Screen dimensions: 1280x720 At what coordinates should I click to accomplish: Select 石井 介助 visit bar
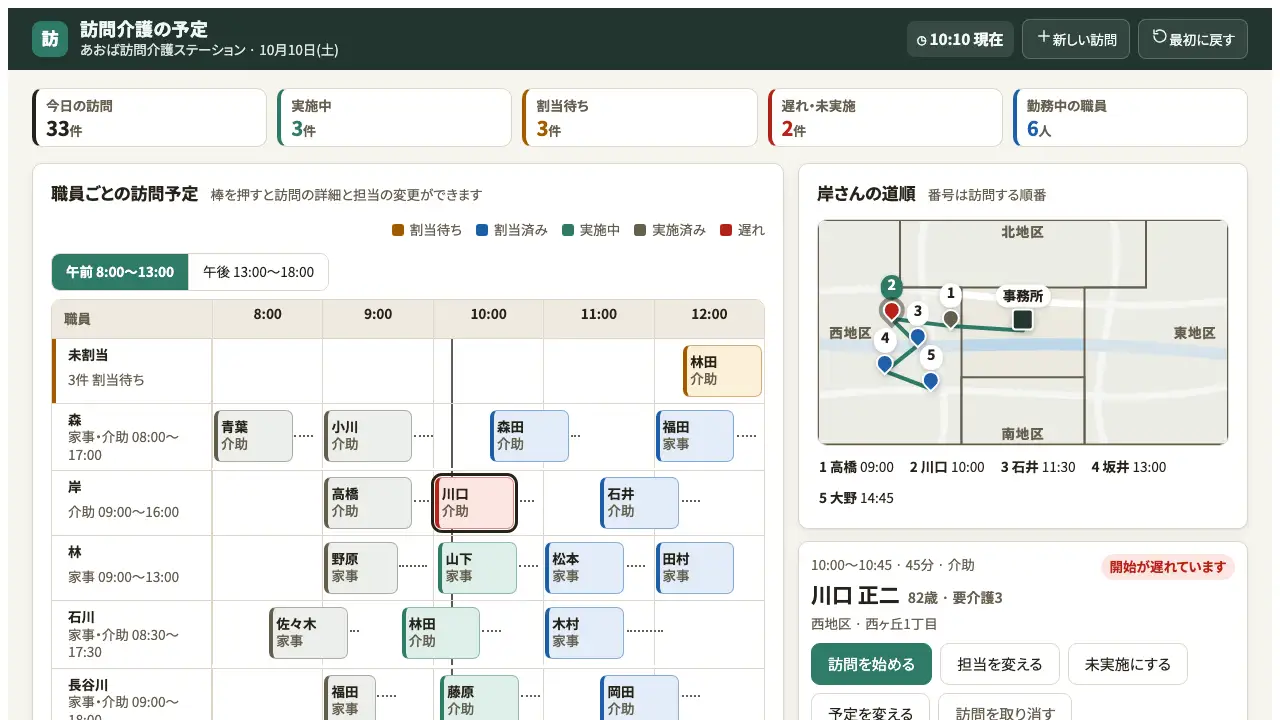point(640,503)
